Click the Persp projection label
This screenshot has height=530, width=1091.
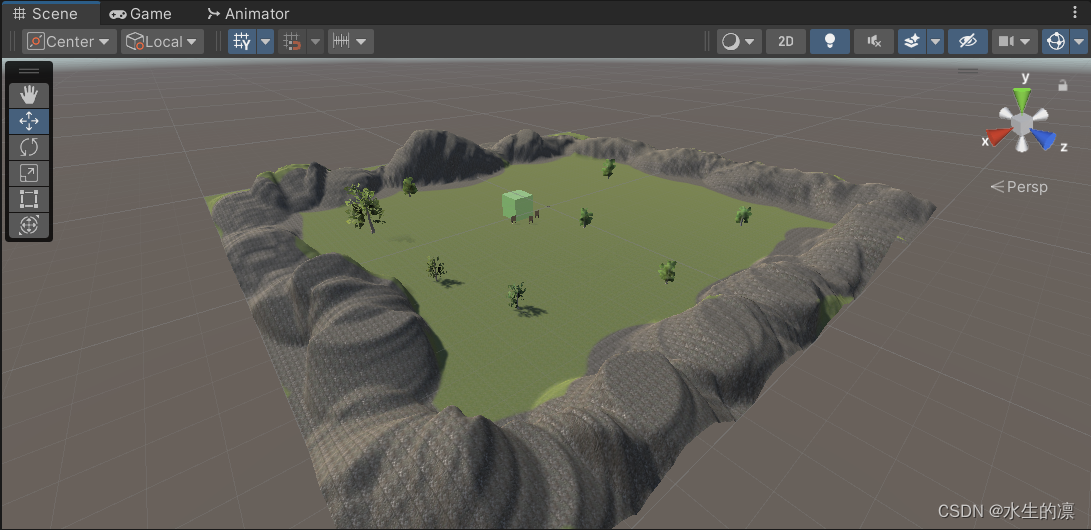1019,186
